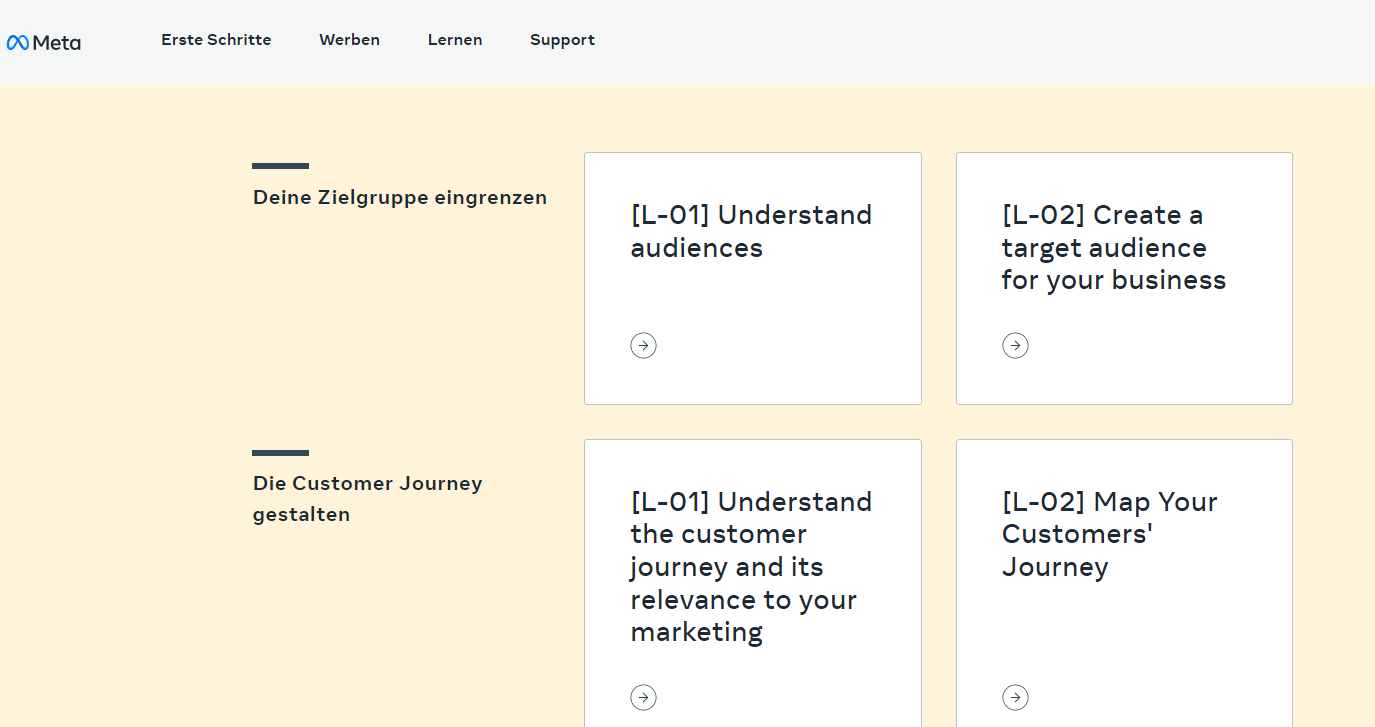Open arrow icon on Understand audiences card
1375x727 pixels.
coord(643,345)
